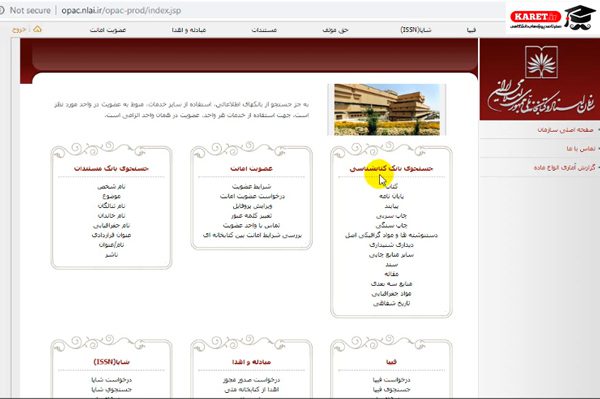The width and height of the screenshot is (600, 399).
Task: Select پایان نامه in bibliographic search
Action: [x=391, y=196]
